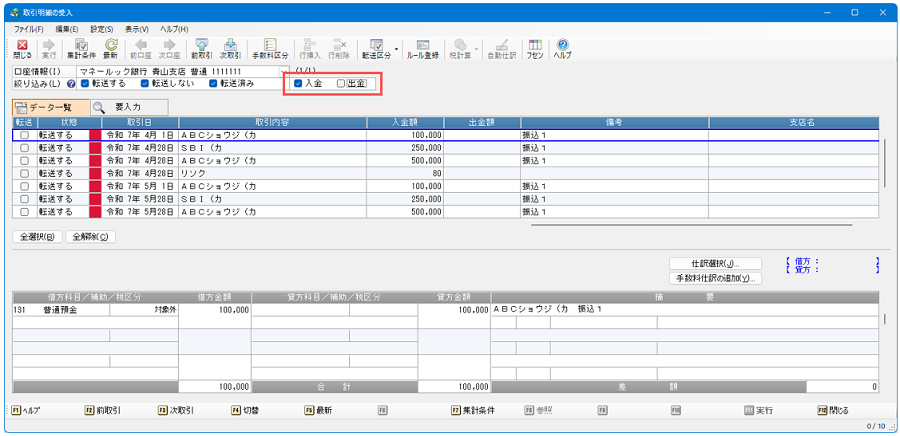Click F7 集計条件 in function key bar
This screenshot has height=436, width=900.
[474, 411]
